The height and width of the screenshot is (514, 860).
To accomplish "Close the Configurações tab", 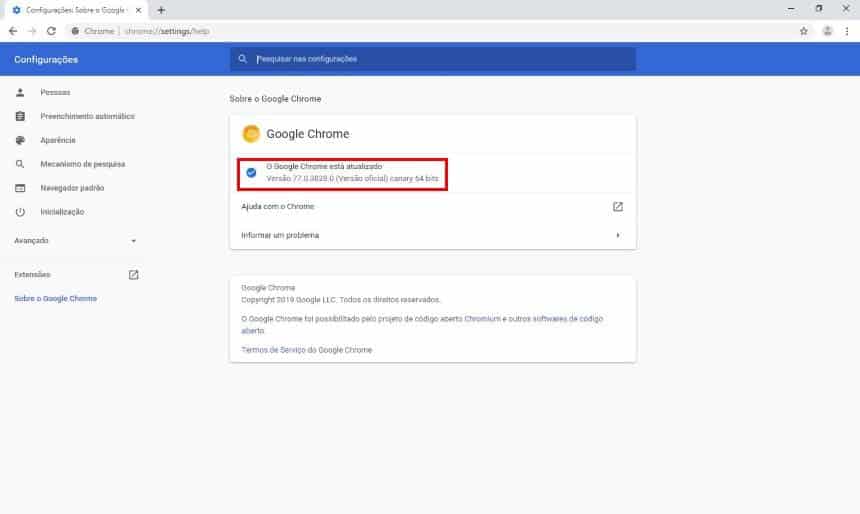I will pos(138,10).
